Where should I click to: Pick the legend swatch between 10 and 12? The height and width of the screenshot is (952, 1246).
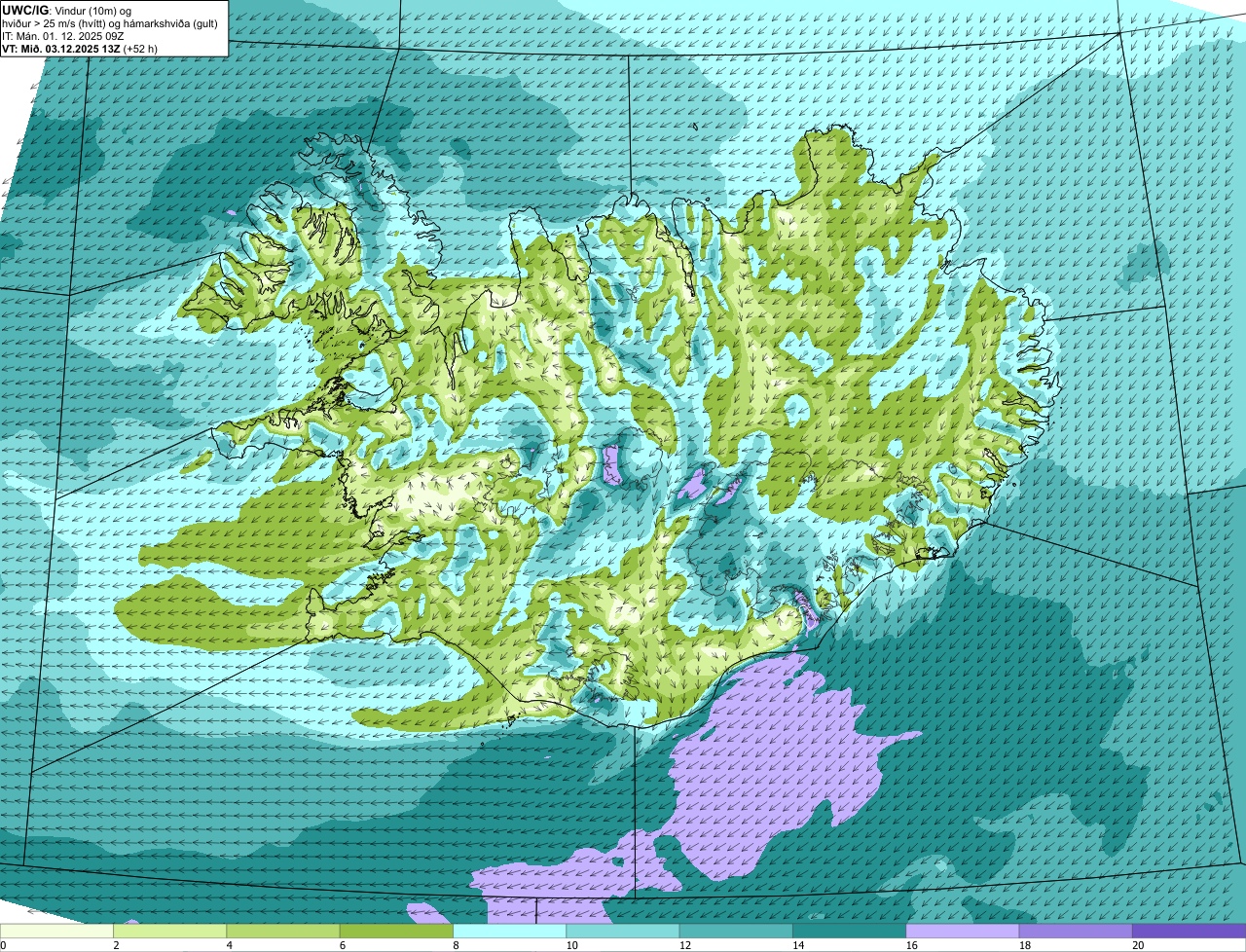click(623, 932)
